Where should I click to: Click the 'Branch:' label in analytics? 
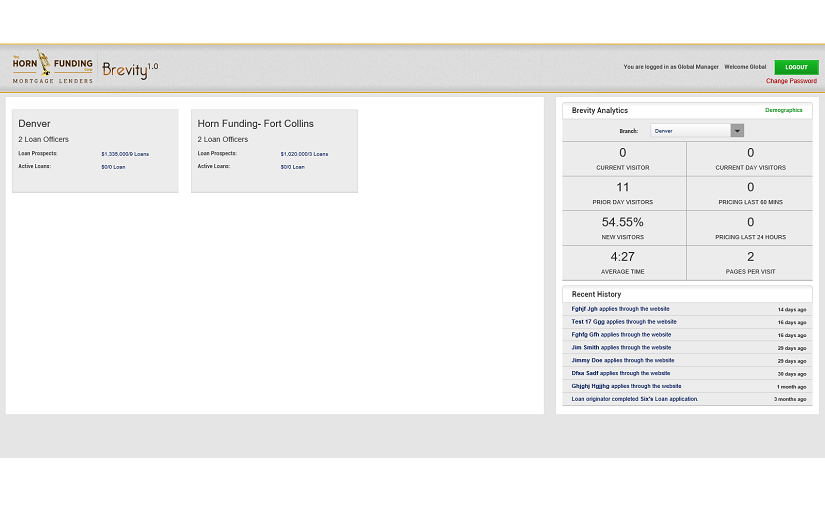(x=628, y=131)
